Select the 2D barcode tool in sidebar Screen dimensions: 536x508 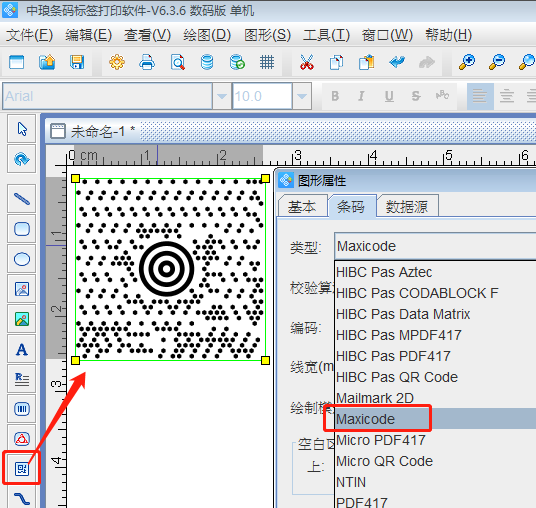tap(22, 469)
